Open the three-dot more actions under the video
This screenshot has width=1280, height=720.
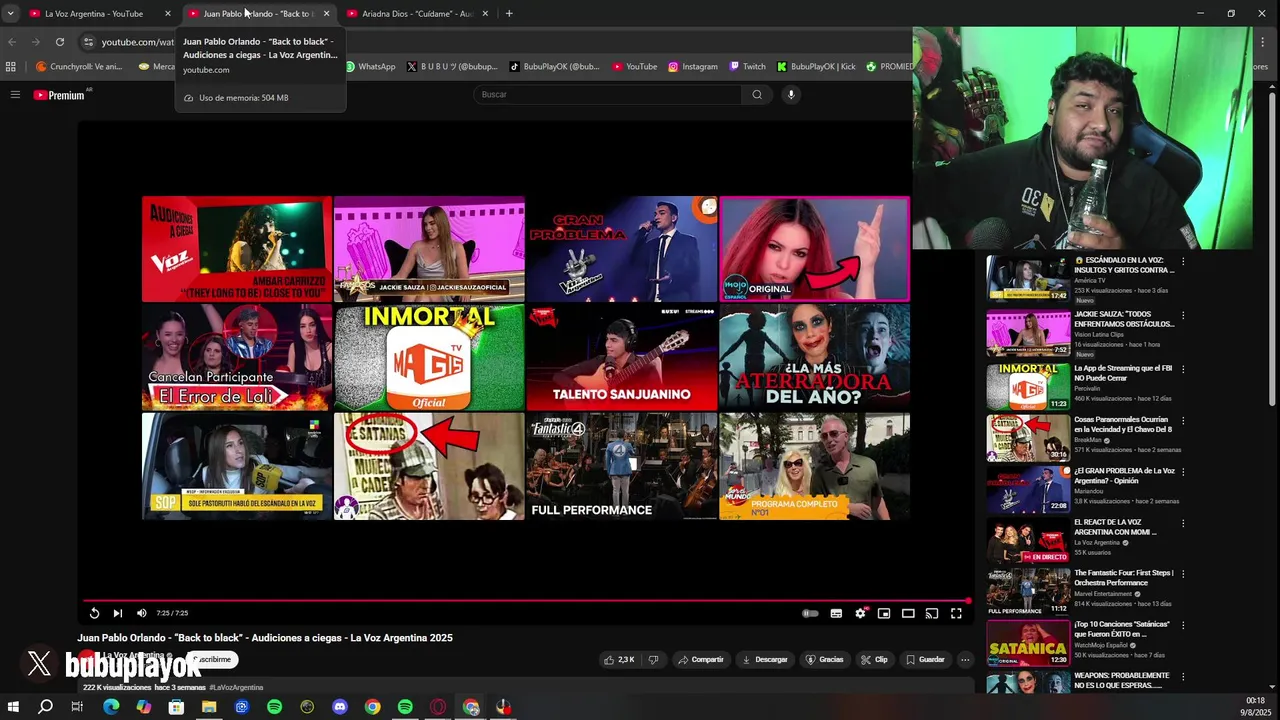coord(965,660)
